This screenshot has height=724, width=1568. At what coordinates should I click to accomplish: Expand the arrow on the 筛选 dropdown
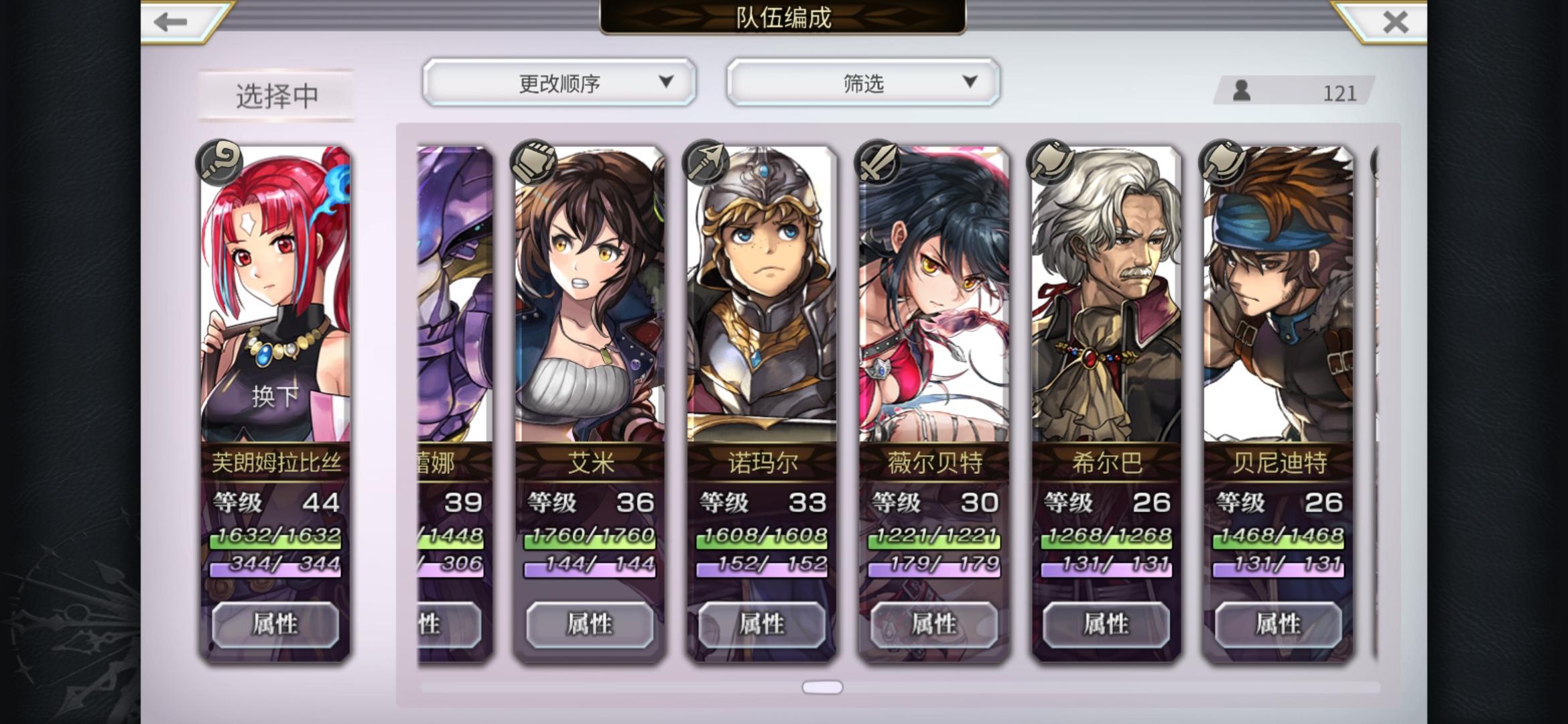tap(970, 82)
